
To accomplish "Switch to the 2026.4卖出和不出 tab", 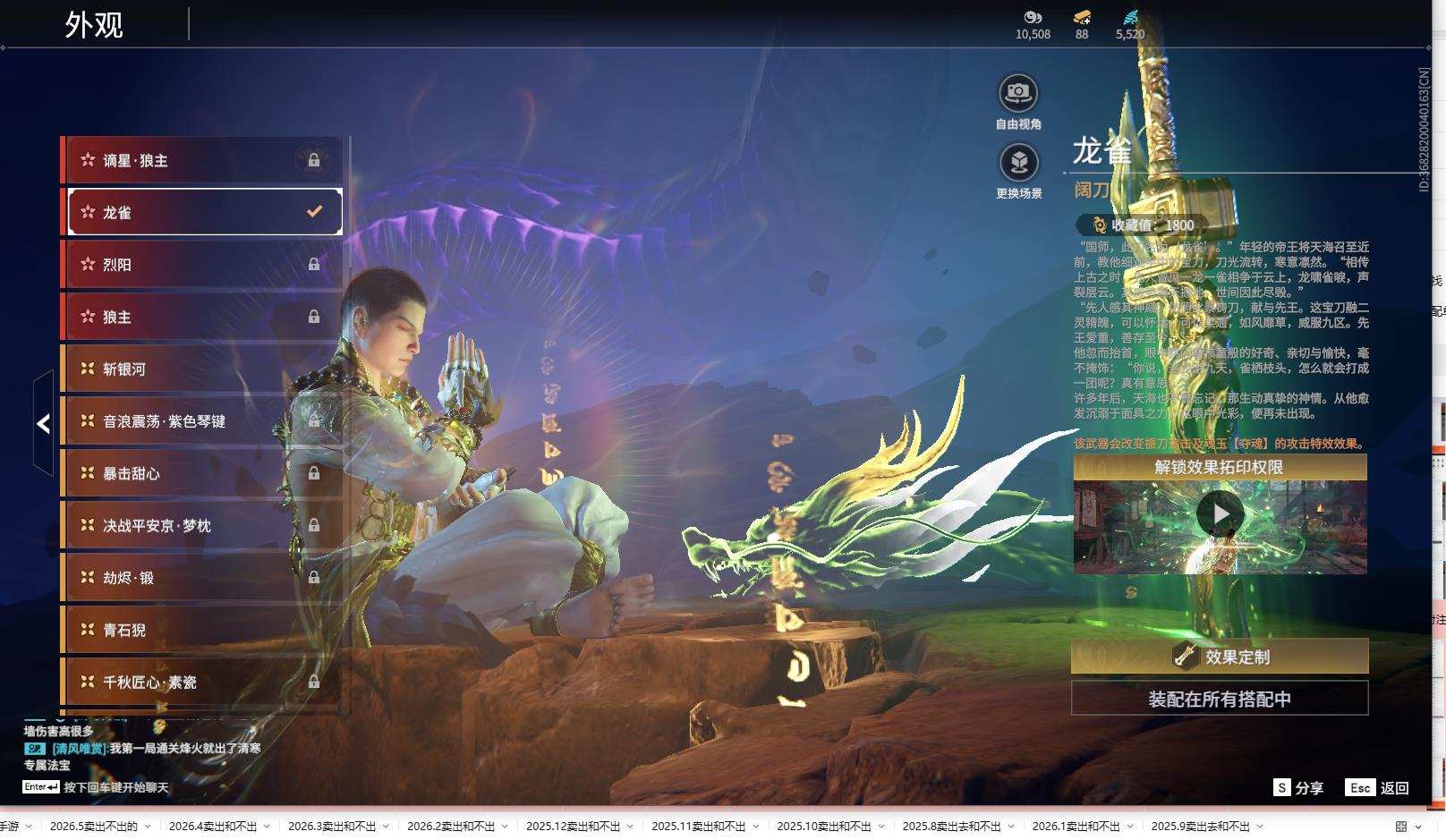I will click(x=213, y=827).
